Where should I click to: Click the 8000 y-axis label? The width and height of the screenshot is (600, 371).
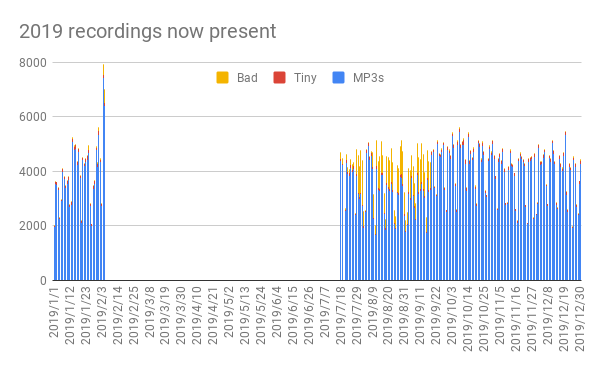(x=33, y=63)
